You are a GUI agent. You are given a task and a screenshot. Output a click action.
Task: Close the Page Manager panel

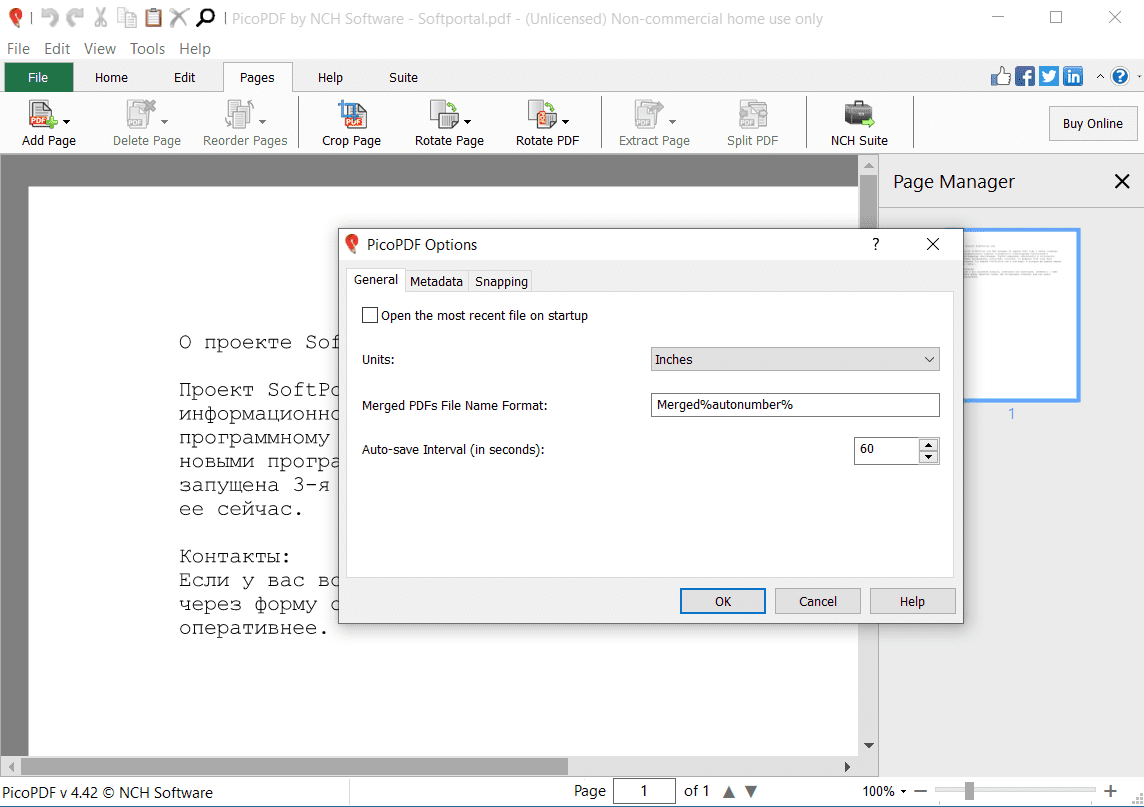(1122, 182)
